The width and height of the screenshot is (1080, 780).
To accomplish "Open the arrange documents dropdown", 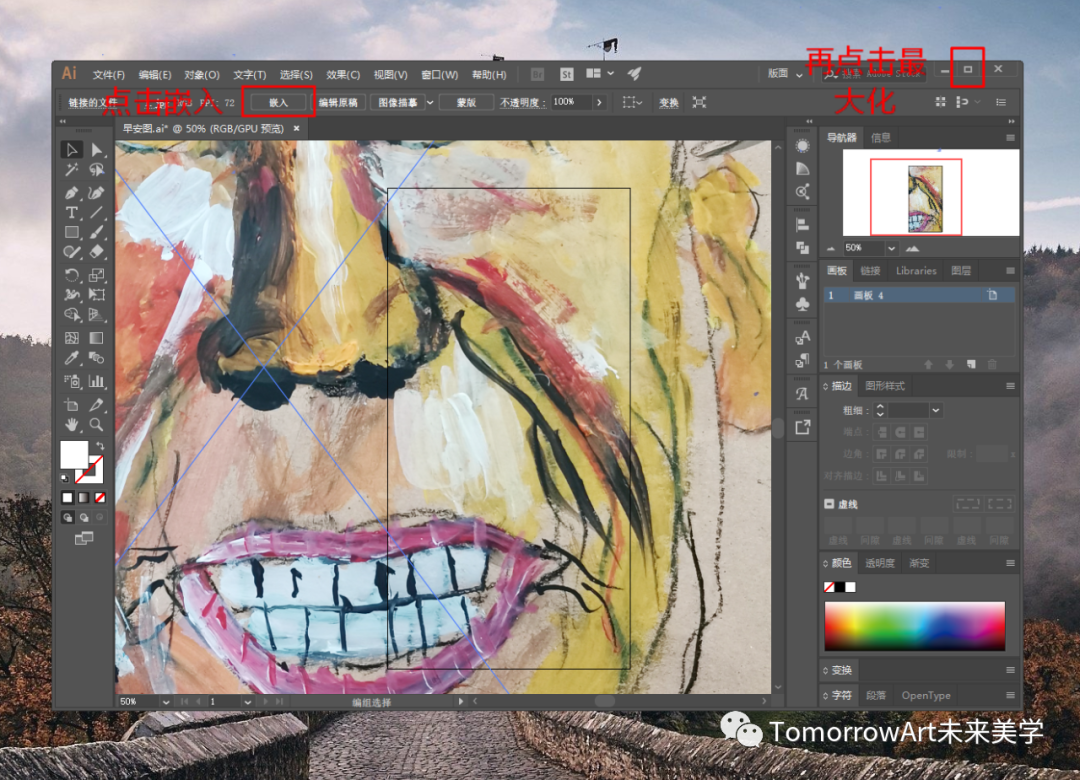I will 599,74.
